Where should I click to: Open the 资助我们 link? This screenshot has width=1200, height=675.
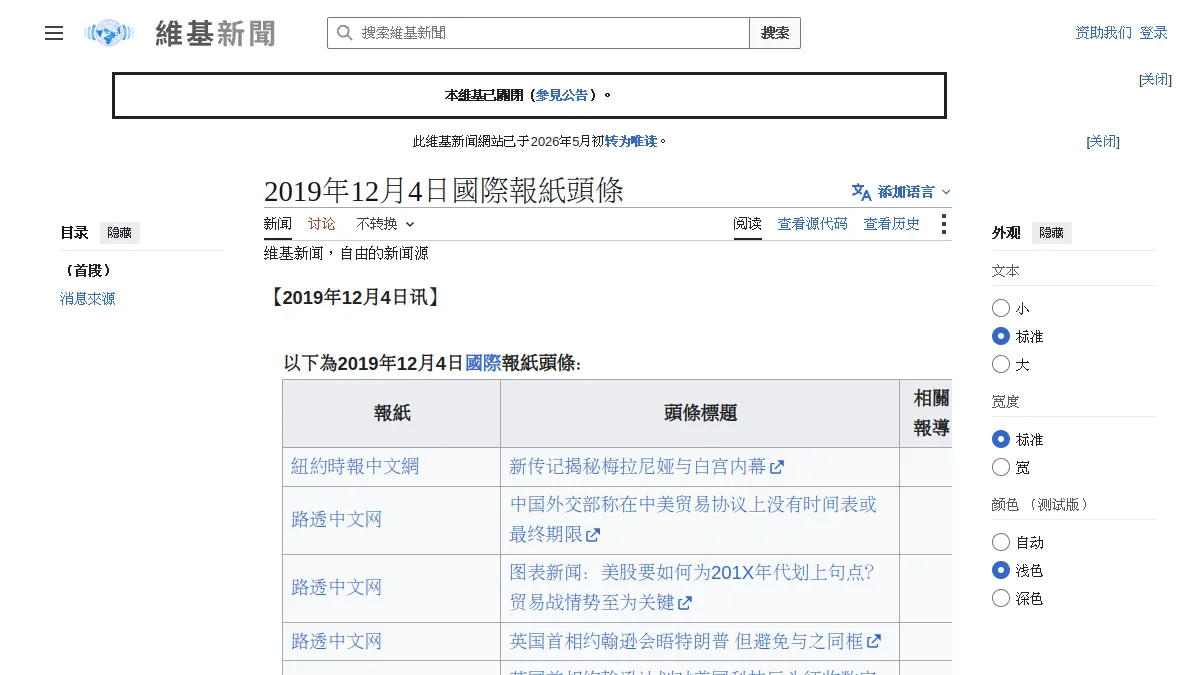click(1104, 33)
